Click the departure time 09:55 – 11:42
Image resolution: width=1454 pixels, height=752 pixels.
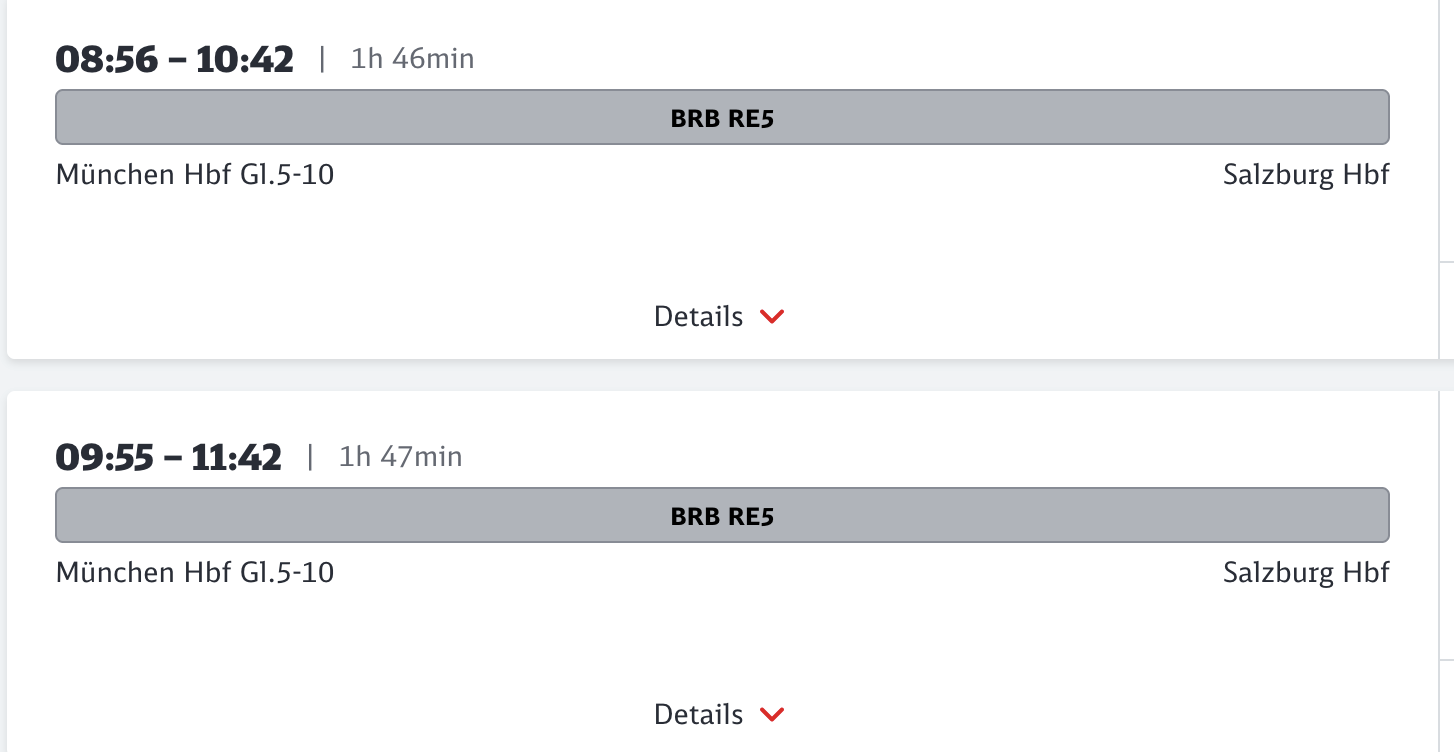(169, 456)
